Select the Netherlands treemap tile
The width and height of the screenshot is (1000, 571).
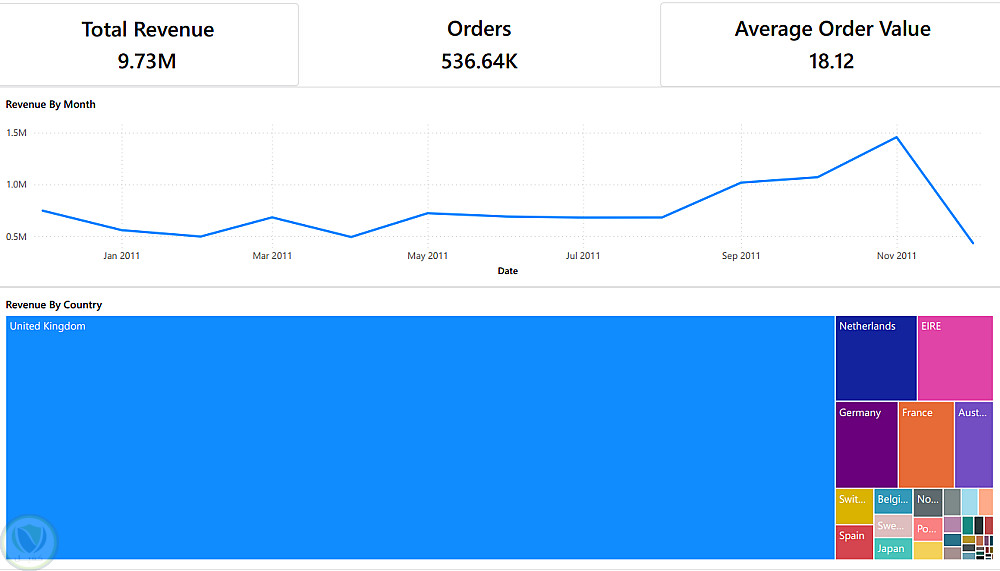(876, 358)
